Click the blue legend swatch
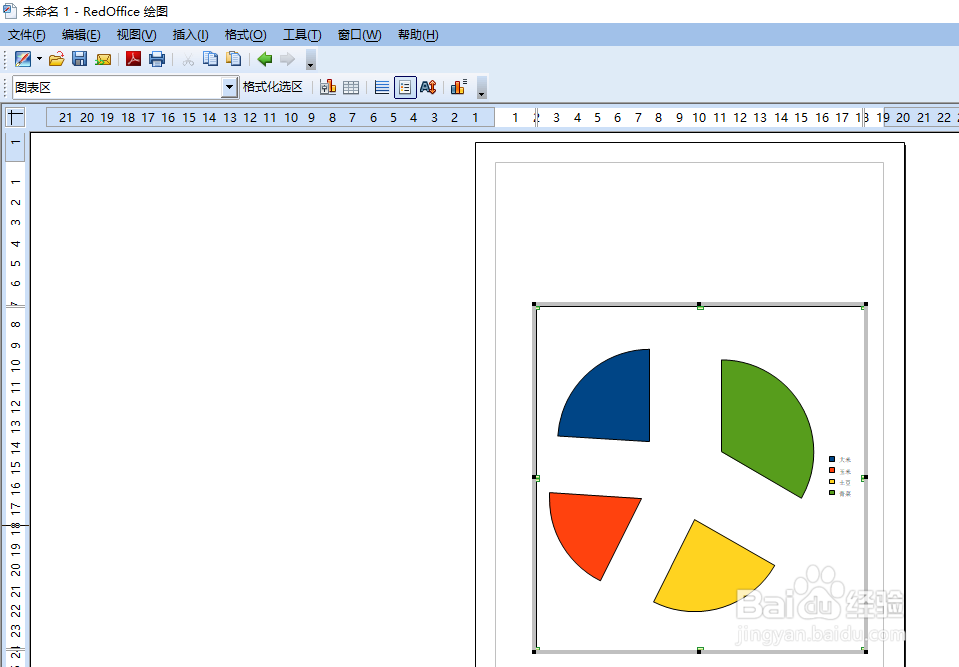 [x=832, y=459]
